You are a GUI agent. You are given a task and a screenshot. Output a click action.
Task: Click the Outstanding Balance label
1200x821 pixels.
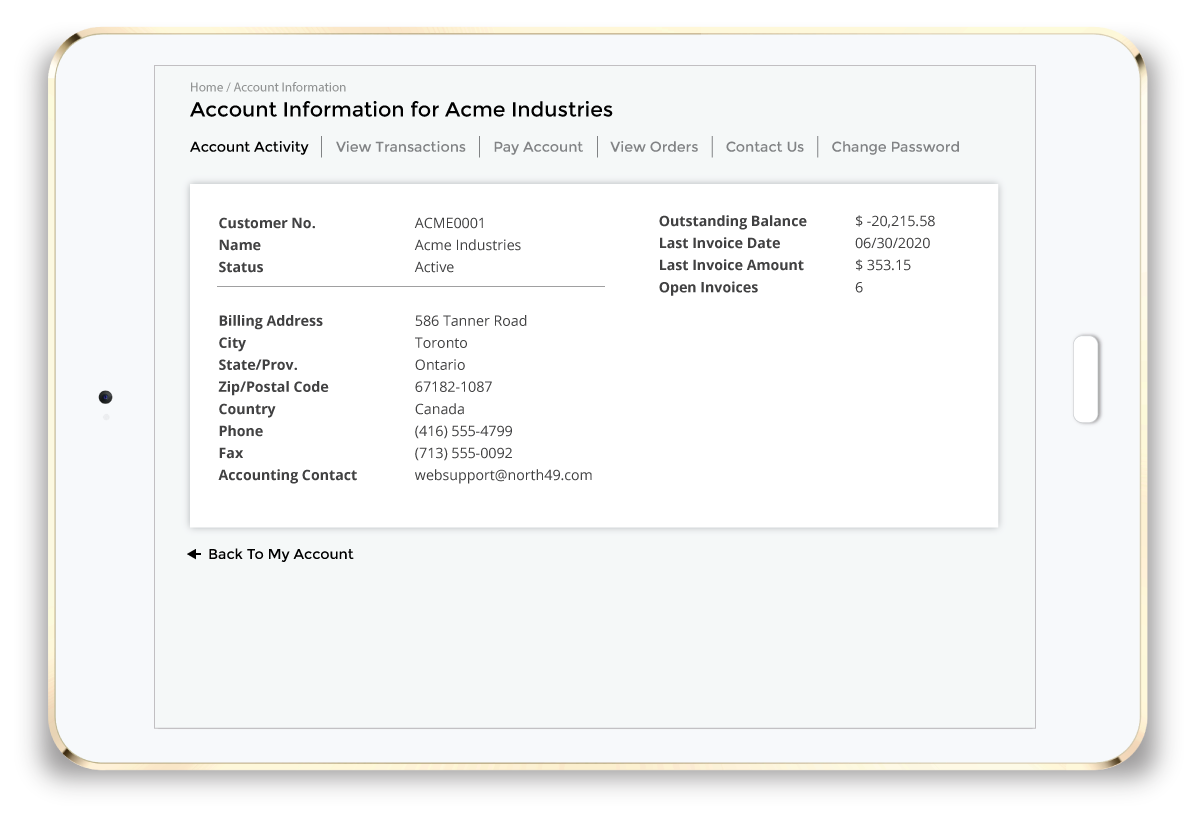(733, 221)
